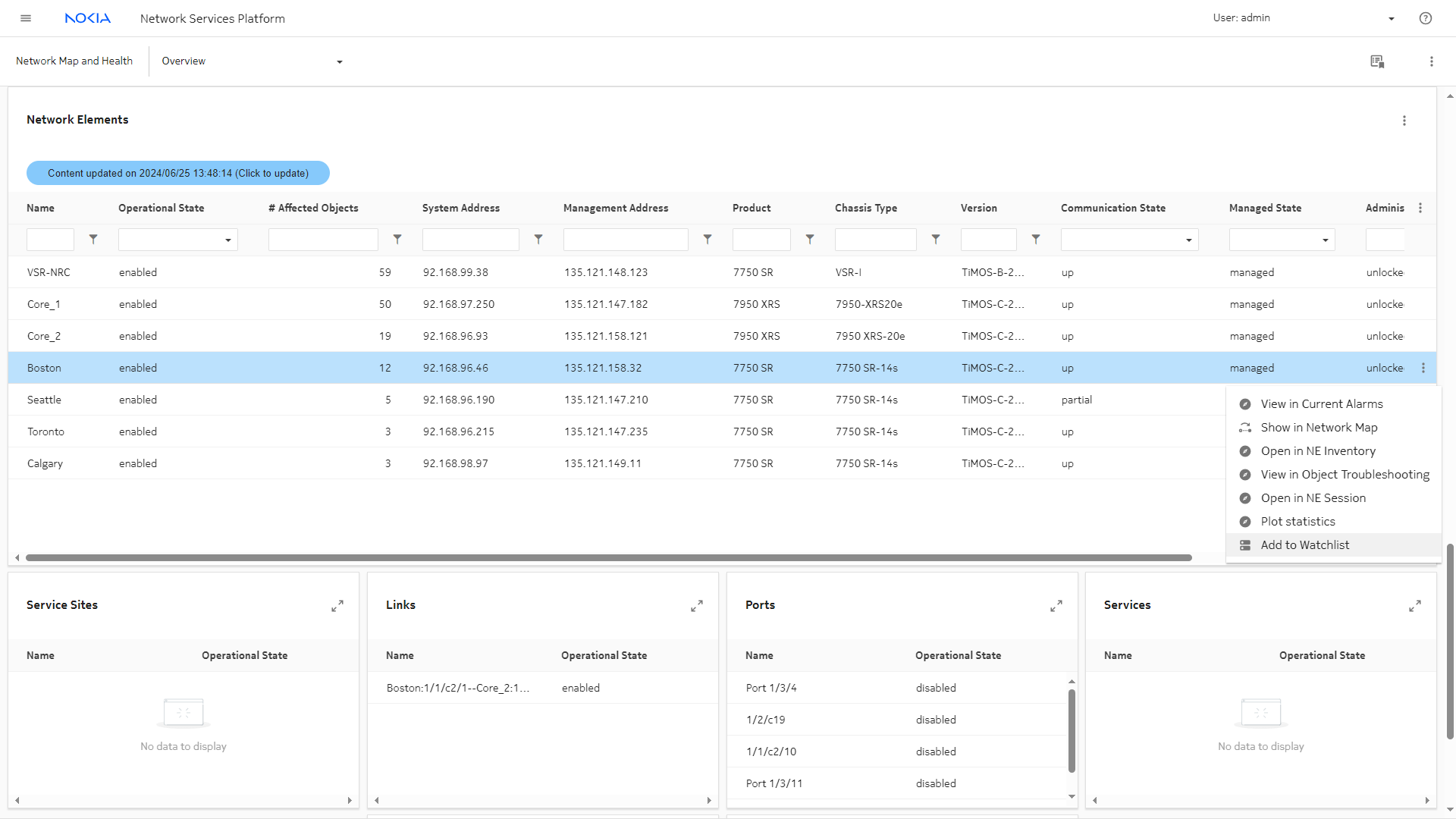Viewport: 1456px width, 819px height.
Task: Open the Overview view dropdown
Action: (x=339, y=61)
